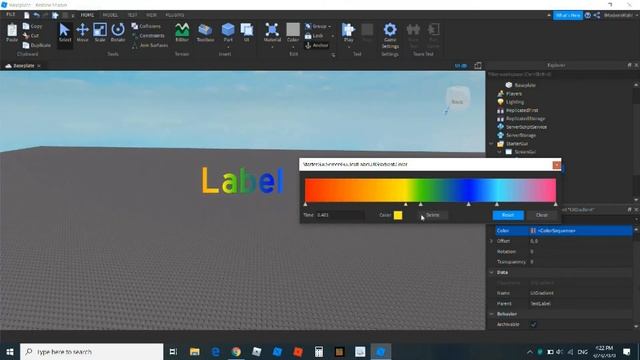Viewport: 640px width, 360px height.
Task: Switch to the TEST ribbon tab
Action: [132, 15]
